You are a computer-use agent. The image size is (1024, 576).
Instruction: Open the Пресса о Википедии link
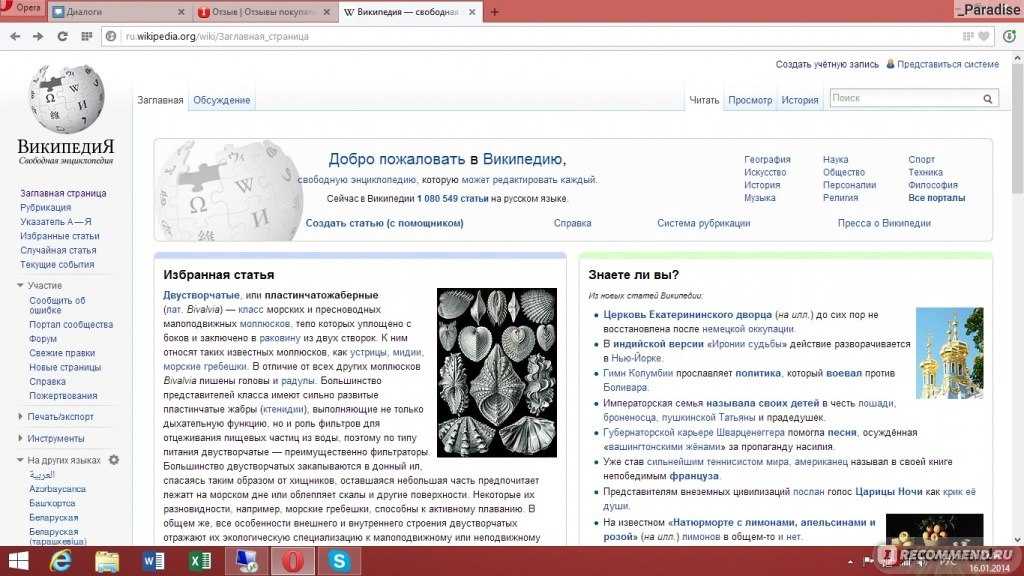(884, 223)
